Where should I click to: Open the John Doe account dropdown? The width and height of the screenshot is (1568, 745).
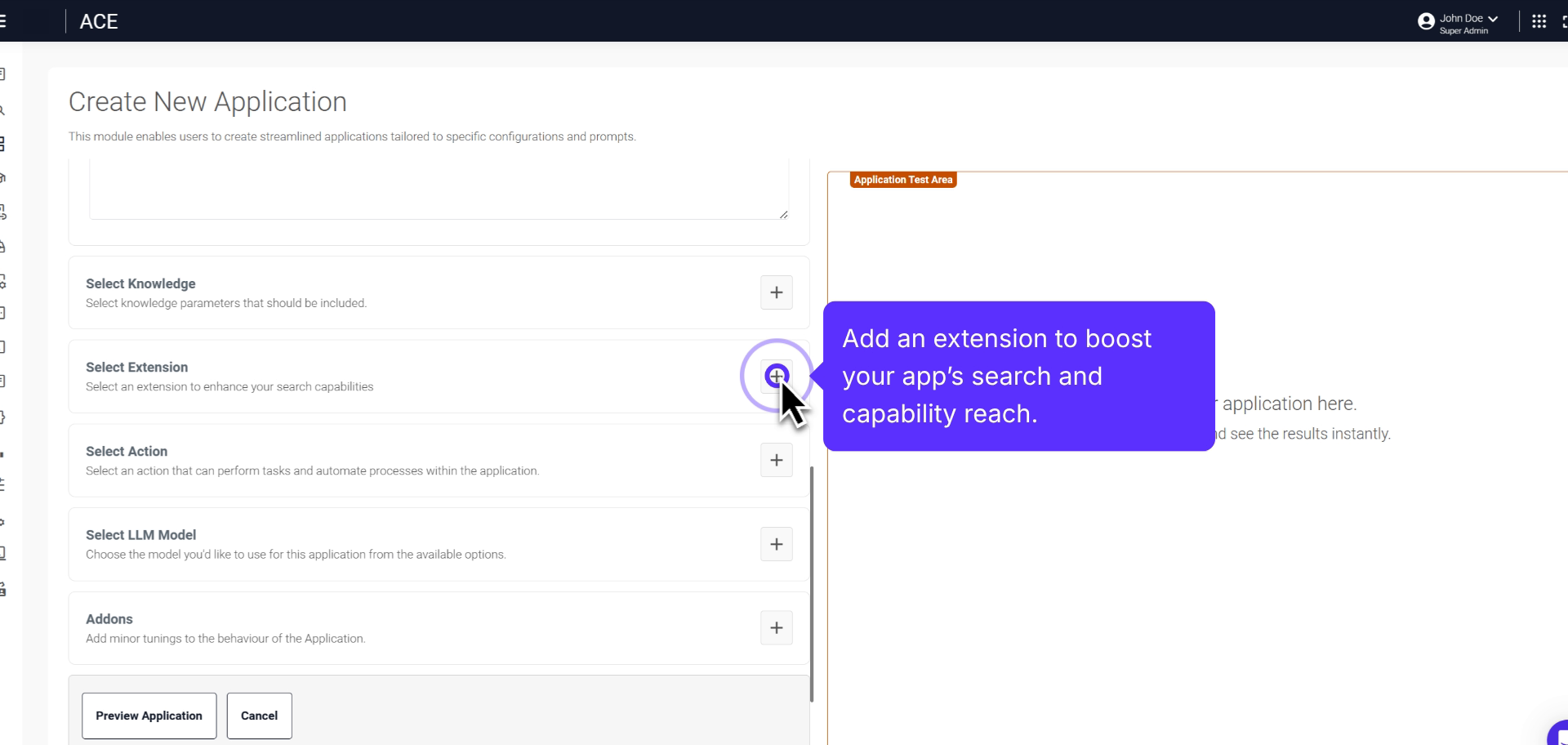point(1494,18)
